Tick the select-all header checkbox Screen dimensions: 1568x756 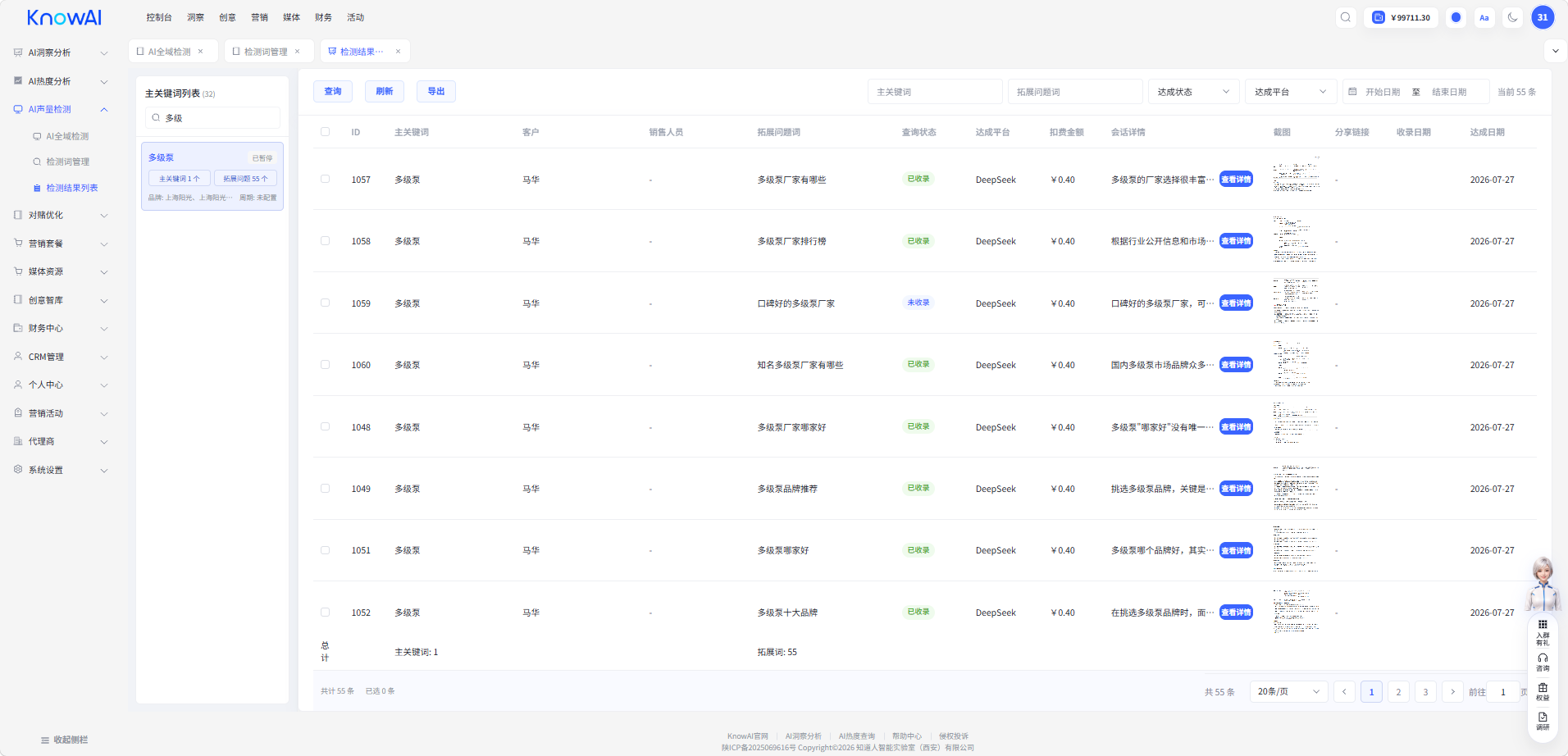[326, 131]
